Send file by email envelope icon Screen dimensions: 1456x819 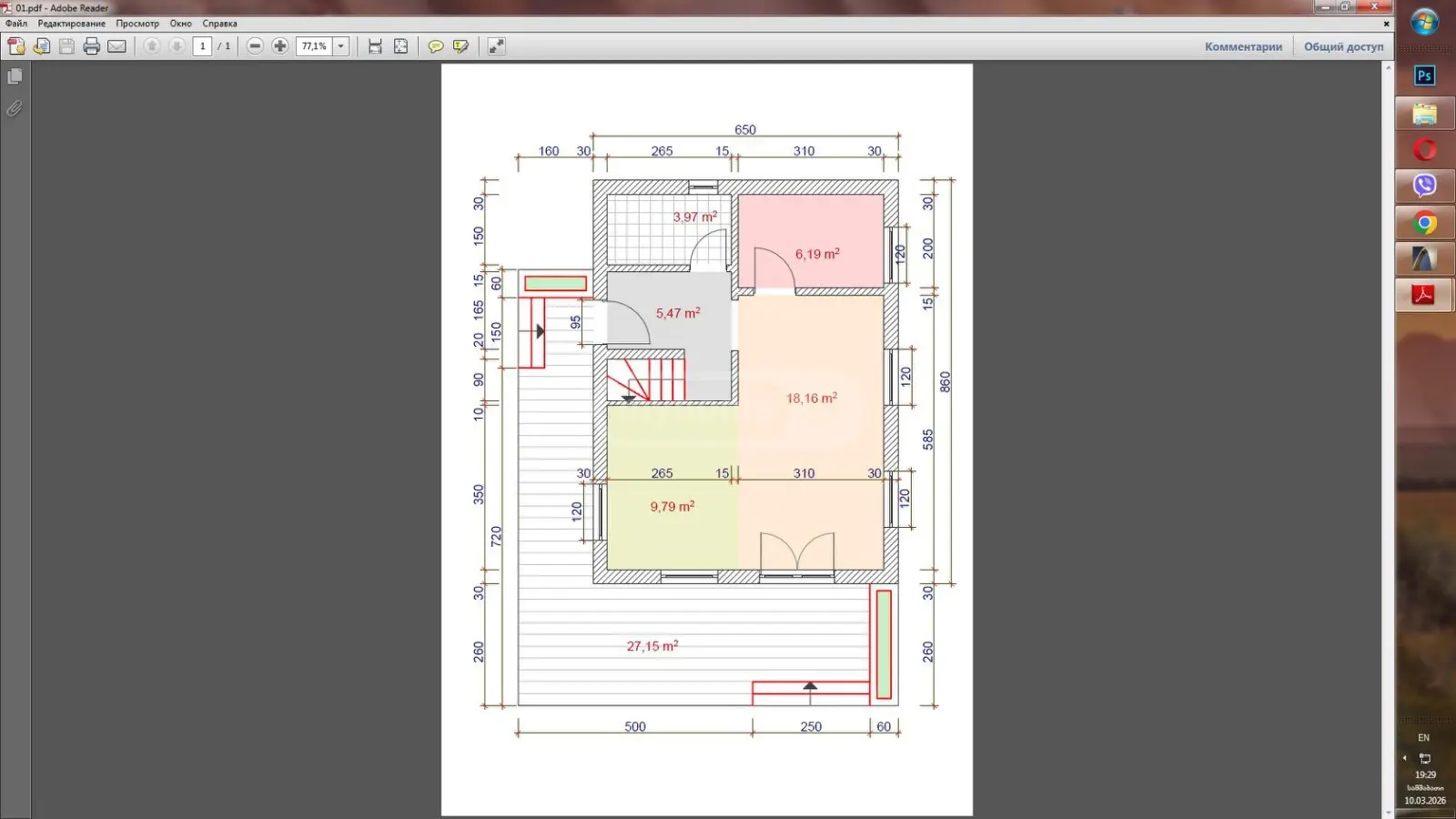[x=117, y=46]
